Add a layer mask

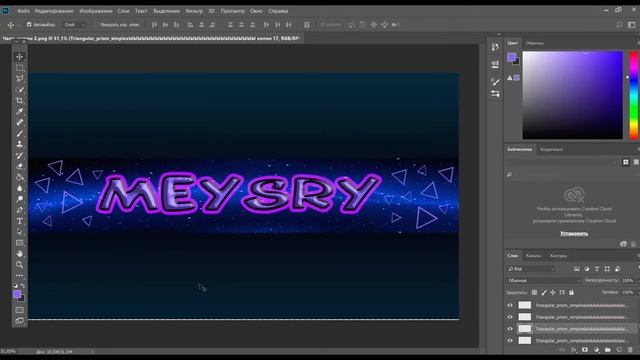pos(585,350)
